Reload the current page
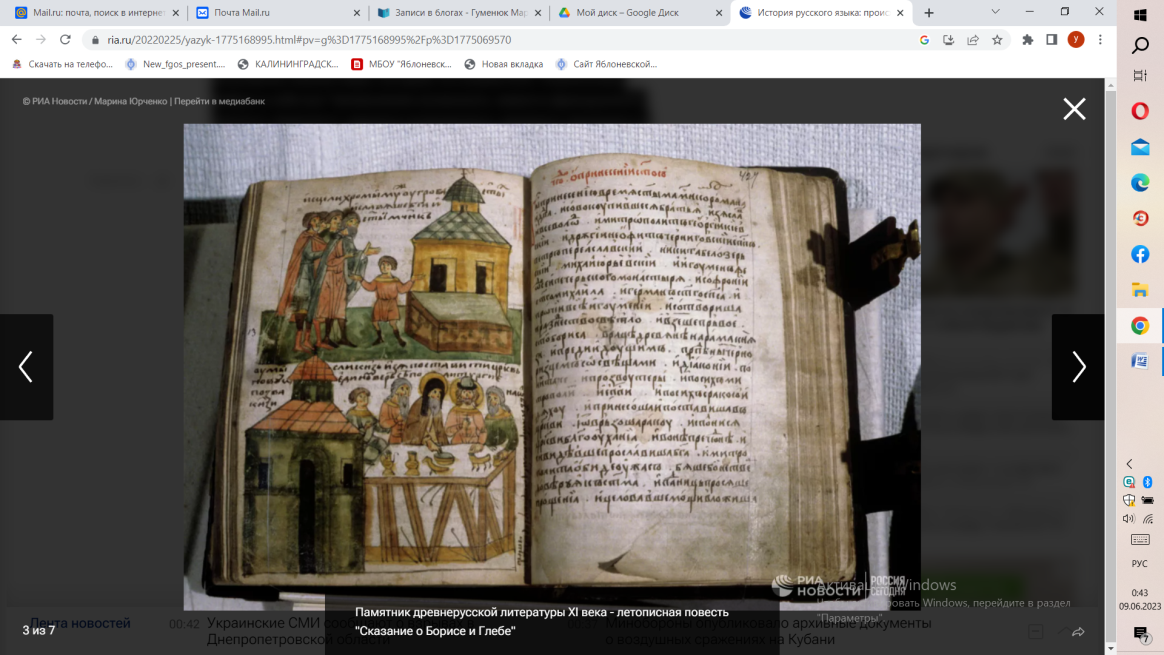Screen dimensions: 1164x655 coord(65,39)
